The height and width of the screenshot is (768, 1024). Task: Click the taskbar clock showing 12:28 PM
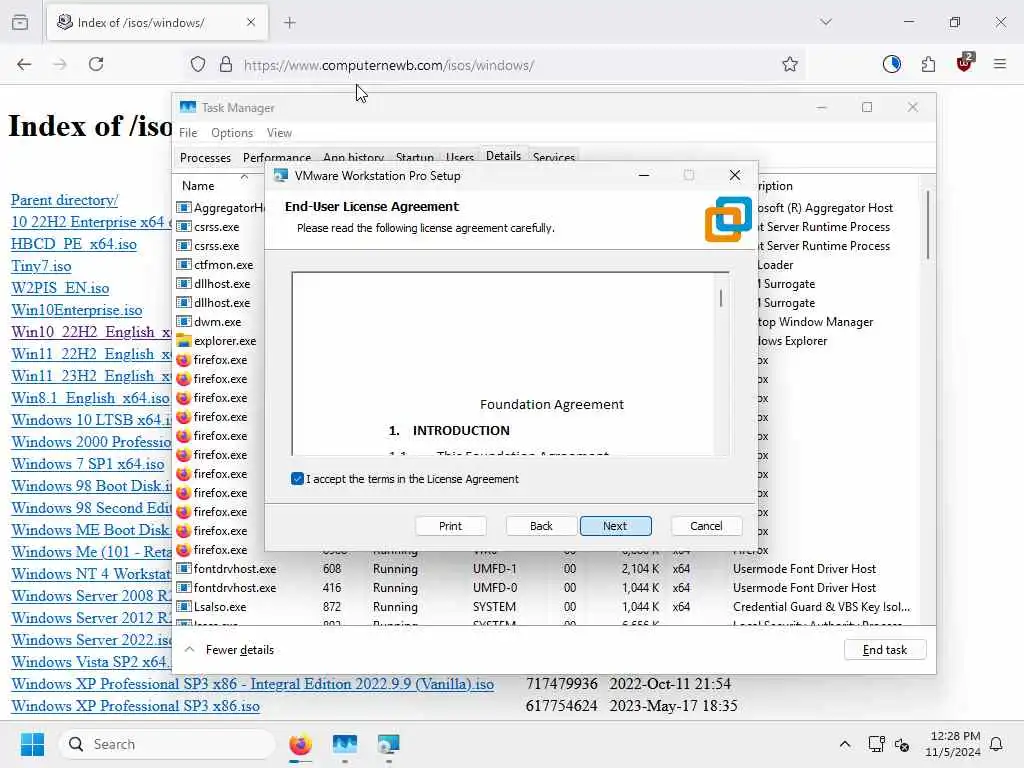tap(953, 744)
